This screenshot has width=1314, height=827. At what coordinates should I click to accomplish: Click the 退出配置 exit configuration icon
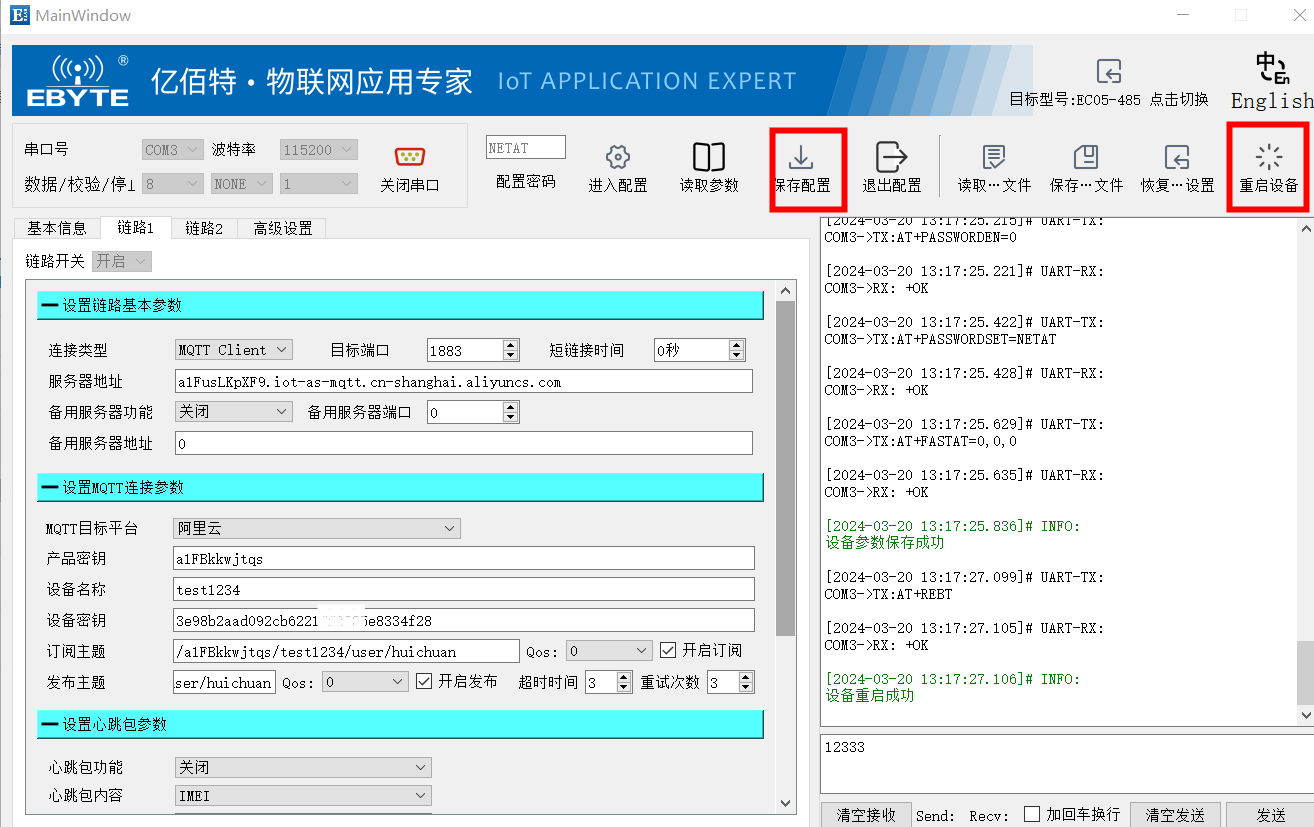coord(891,167)
